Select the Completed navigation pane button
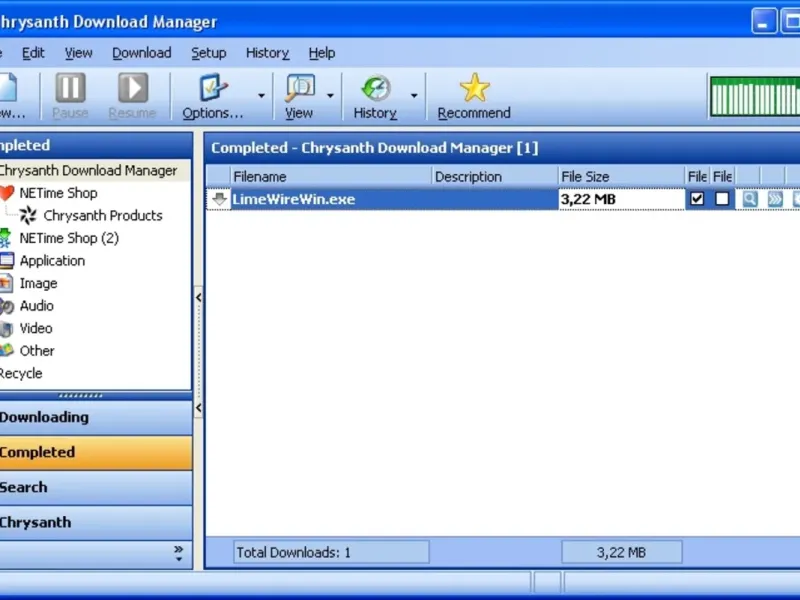This screenshot has height=600, width=800. (x=96, y=453)
